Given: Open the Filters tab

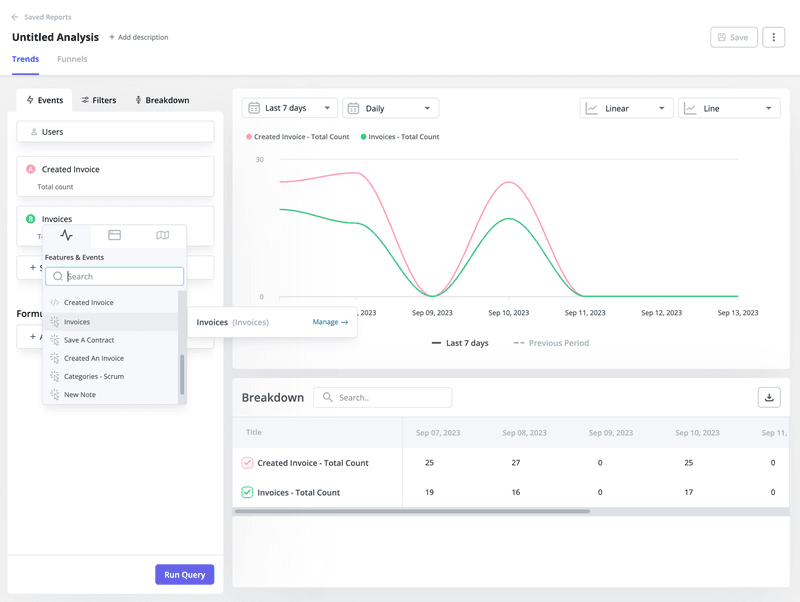Looking at the screenshot, I should click(99, 100).
